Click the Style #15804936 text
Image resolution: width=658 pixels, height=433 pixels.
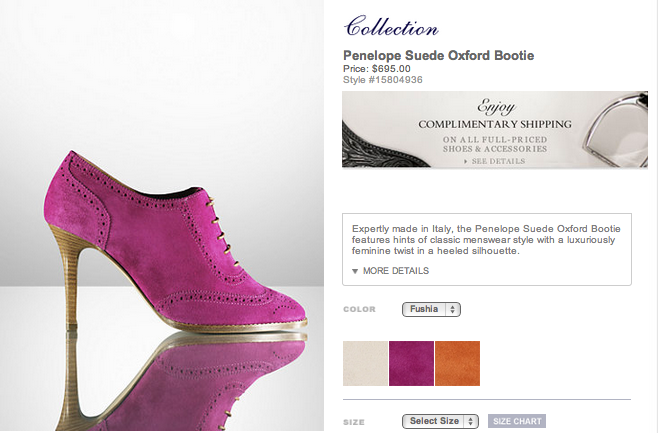383,78
